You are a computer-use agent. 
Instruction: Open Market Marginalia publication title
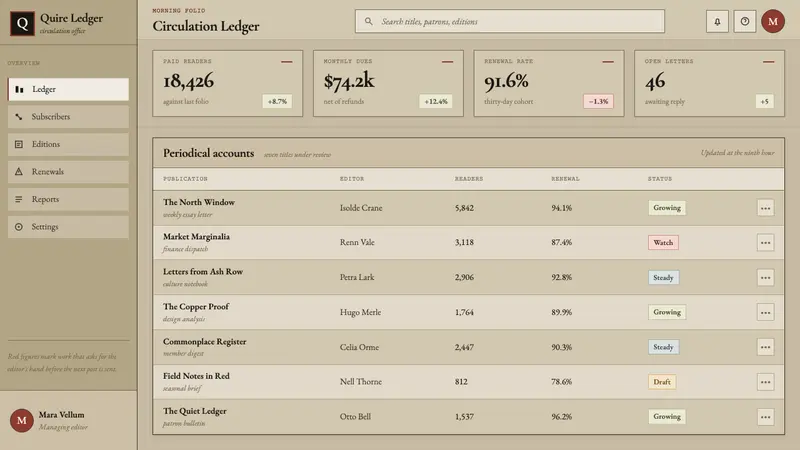click(x=196, y=237)
